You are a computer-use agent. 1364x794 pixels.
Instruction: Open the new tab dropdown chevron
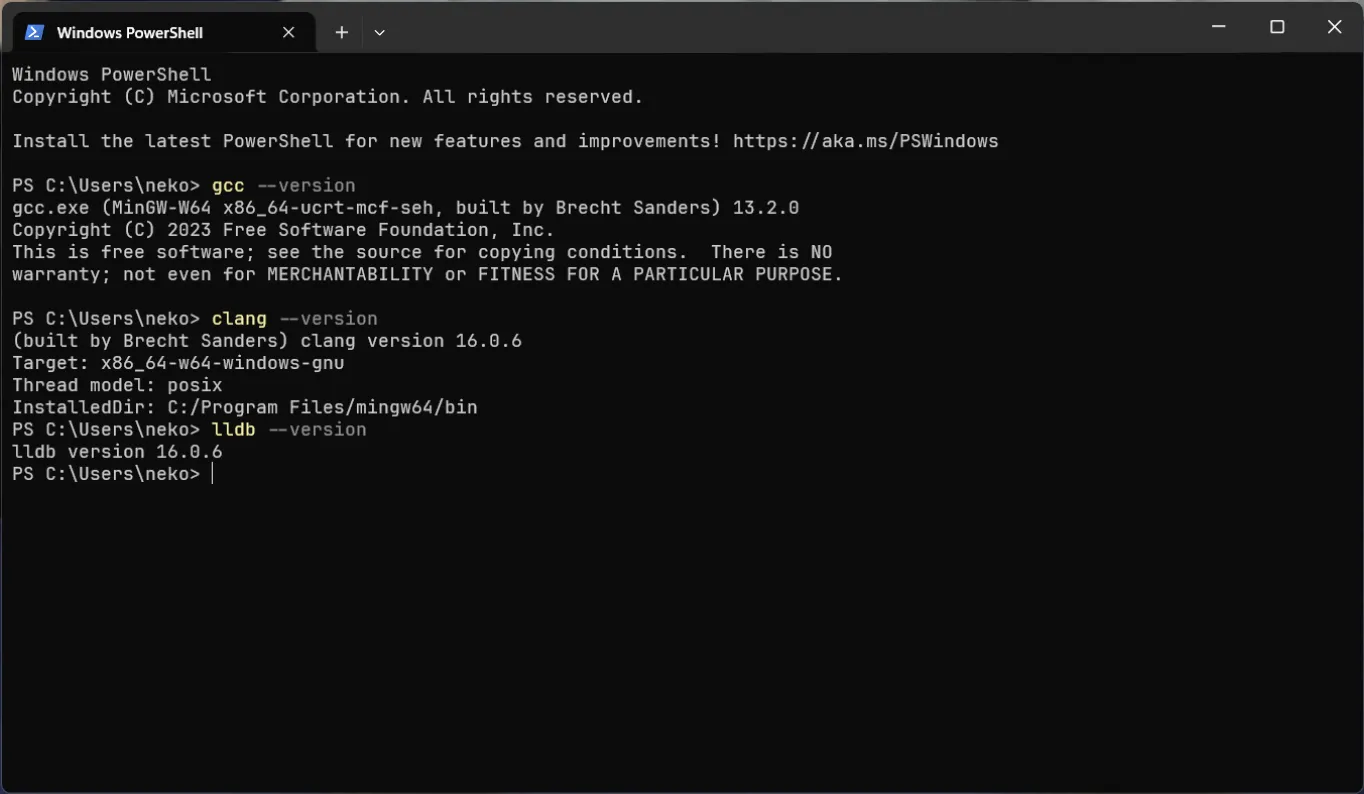click(x=379, y=31)
